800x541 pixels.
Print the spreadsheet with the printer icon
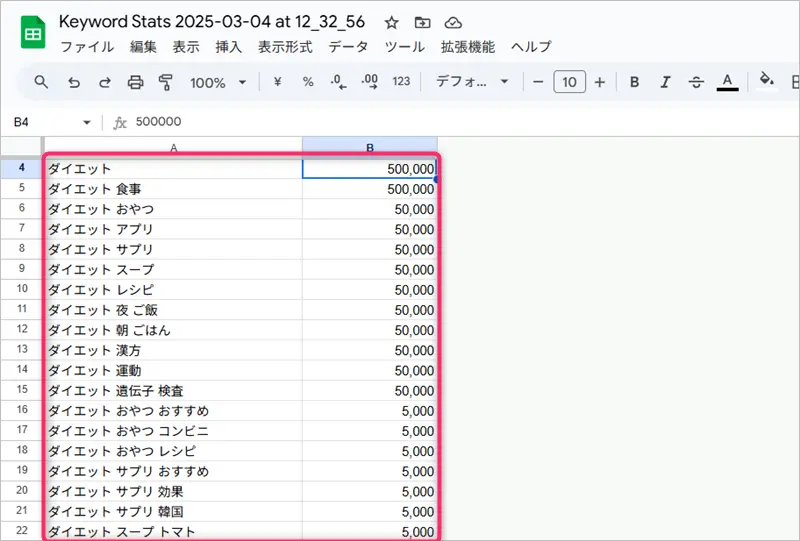pos(136,82)
